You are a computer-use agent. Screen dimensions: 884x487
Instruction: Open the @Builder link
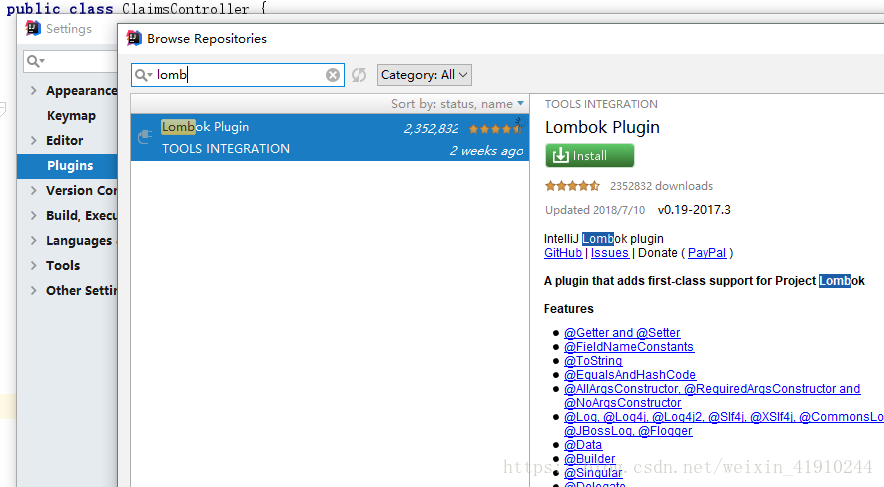coord(590,459)
